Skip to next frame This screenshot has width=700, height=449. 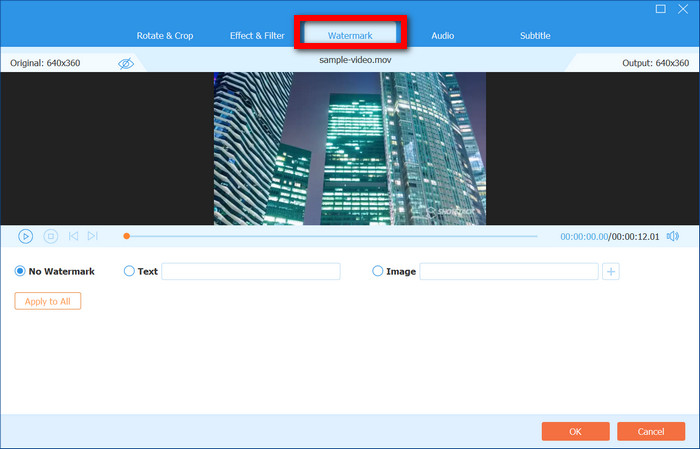(x=92, y=236)
